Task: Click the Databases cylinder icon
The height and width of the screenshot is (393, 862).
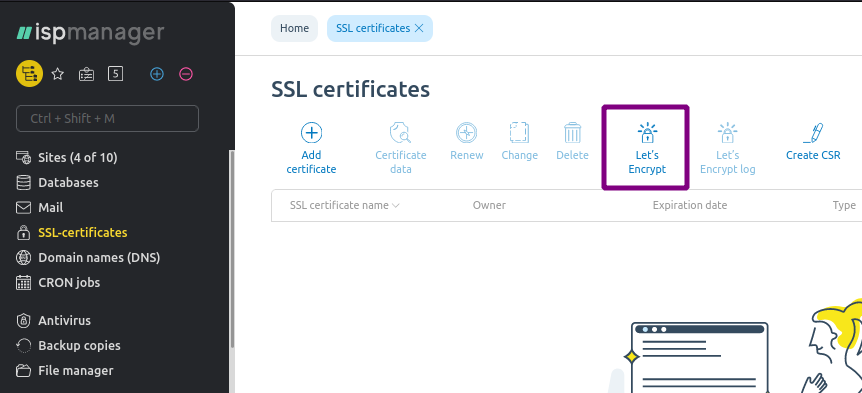Action: (x=24, y=182)
